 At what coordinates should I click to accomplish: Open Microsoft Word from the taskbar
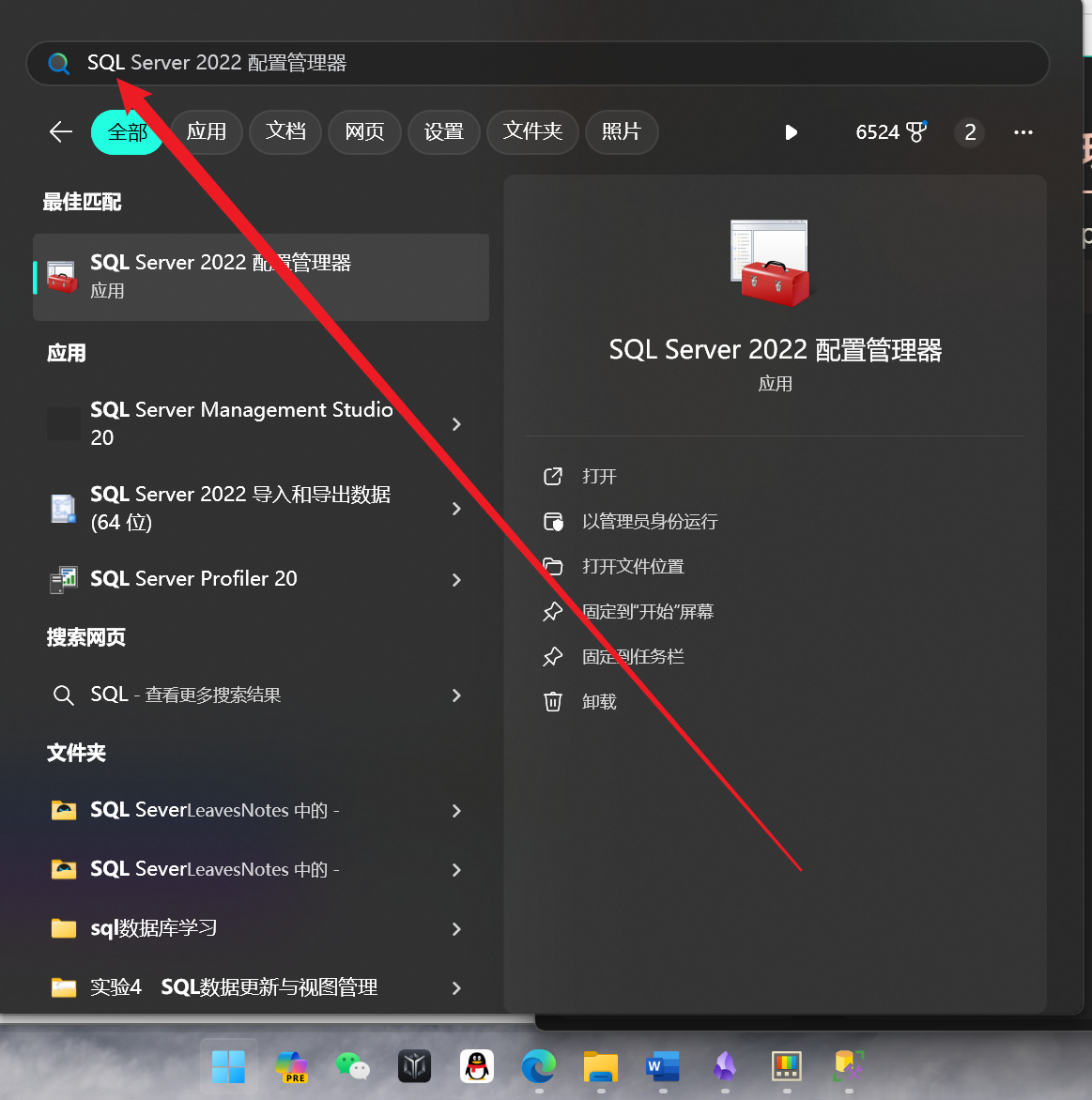(x=663, y=1066)
